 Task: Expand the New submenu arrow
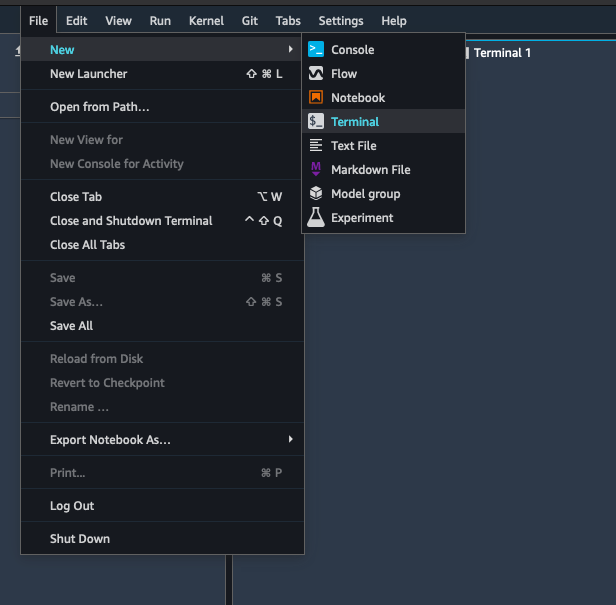point(290,49)
